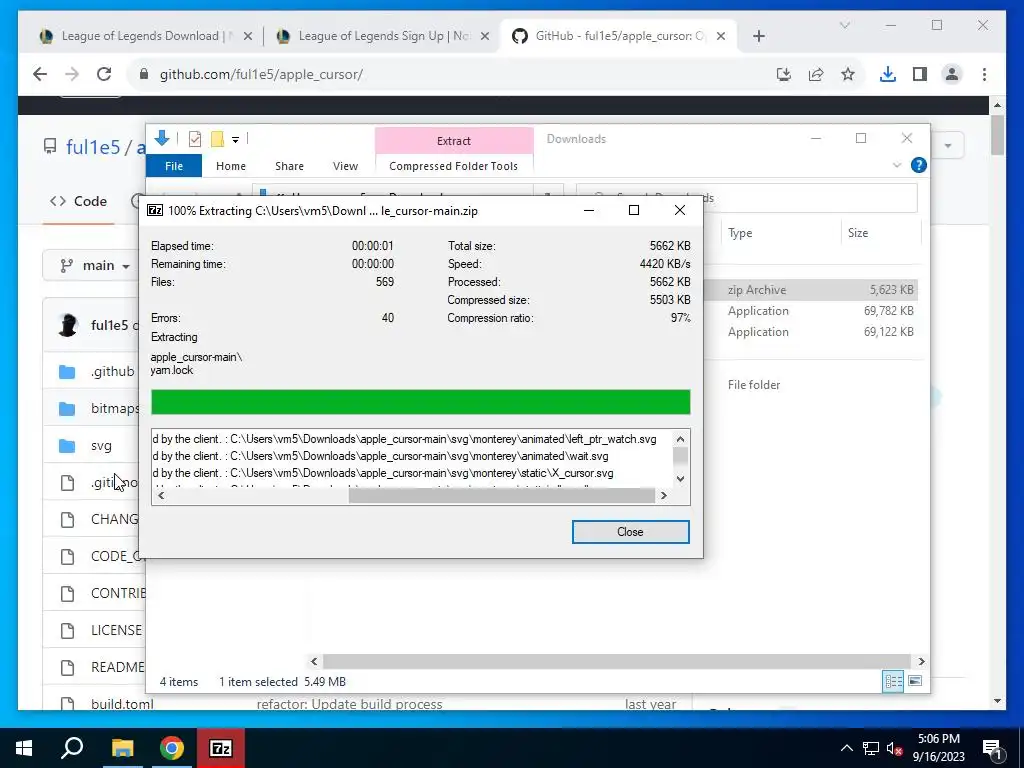Open the quick access toolbar dropdown arrow
The image size is (1024, 768).
pyautogui.click(x=235, y=139)
